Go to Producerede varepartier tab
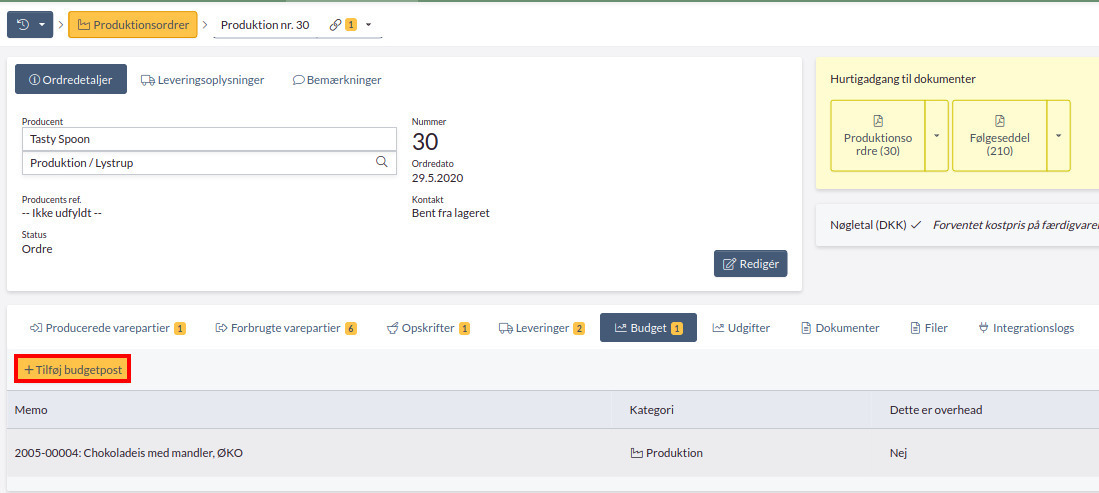This screenshot has height=493, width=1099. (x=107, y=328)
